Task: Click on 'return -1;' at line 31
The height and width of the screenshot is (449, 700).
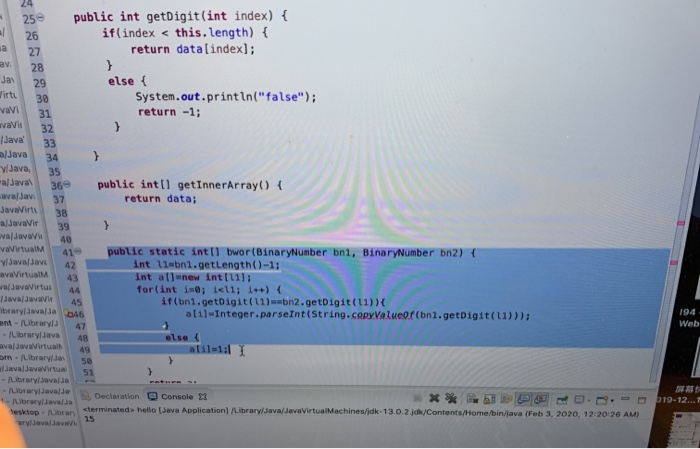Action: click(169, 112)
